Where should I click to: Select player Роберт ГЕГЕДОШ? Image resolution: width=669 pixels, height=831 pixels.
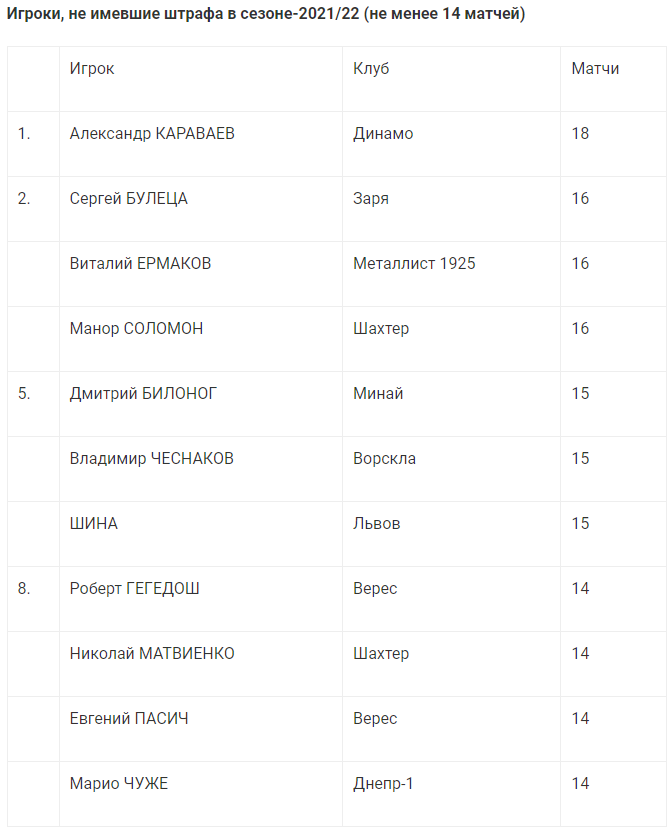(134, 589)
